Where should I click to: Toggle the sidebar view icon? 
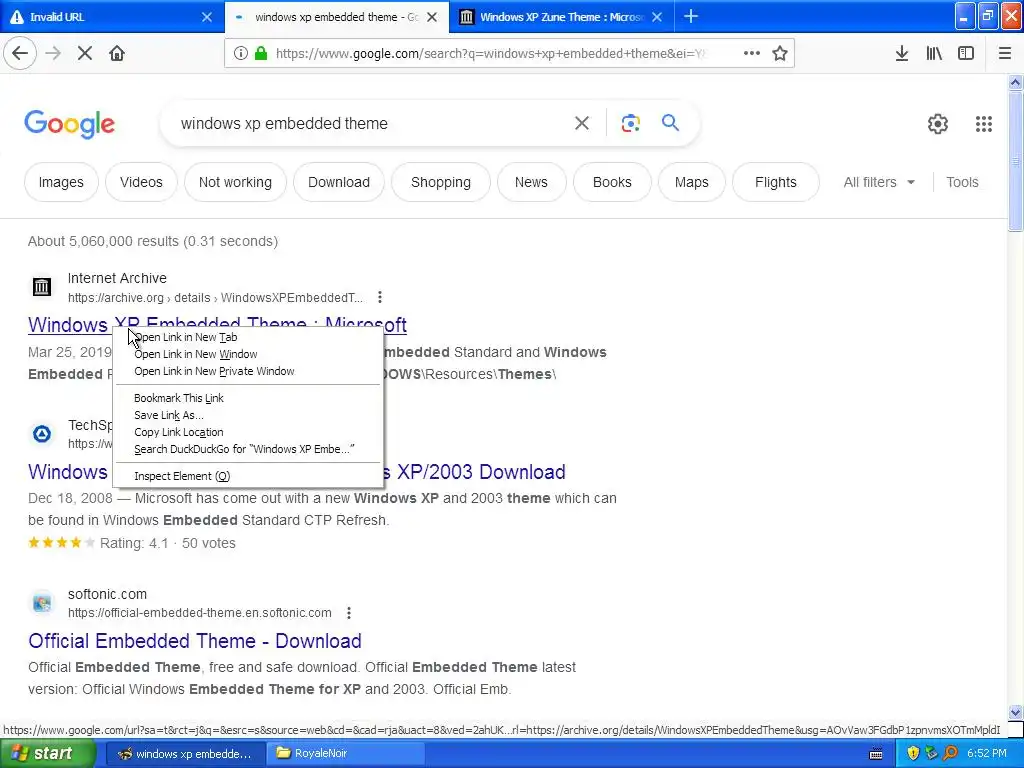966,53
